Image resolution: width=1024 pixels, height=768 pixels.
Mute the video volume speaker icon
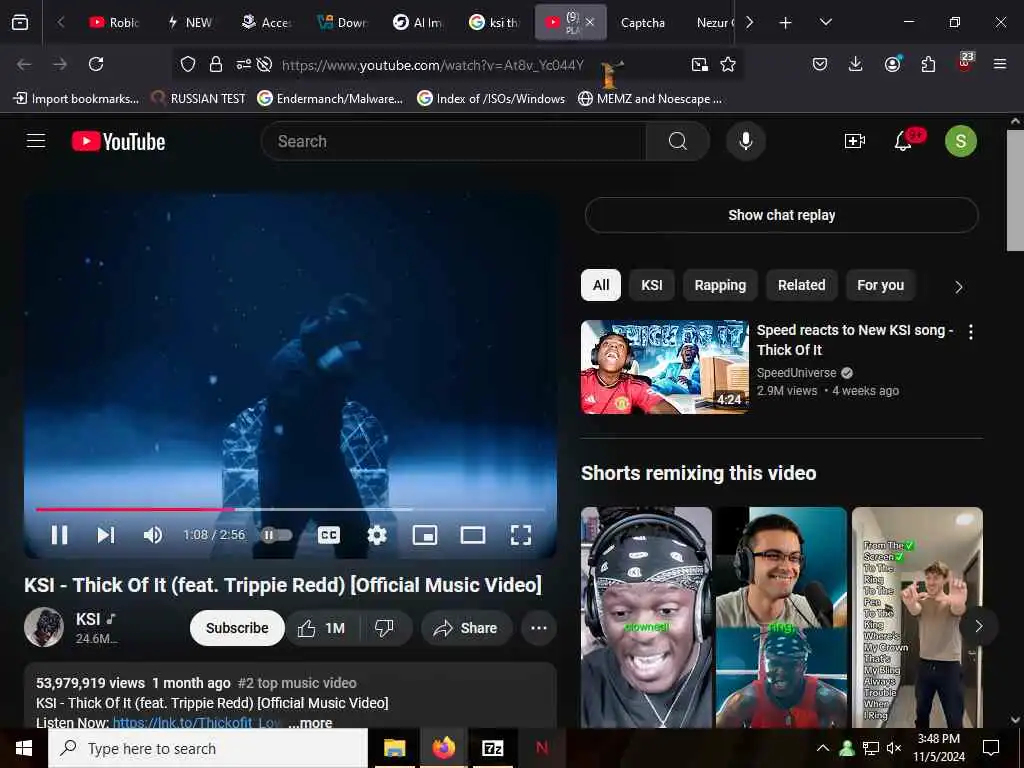[153, 535]
